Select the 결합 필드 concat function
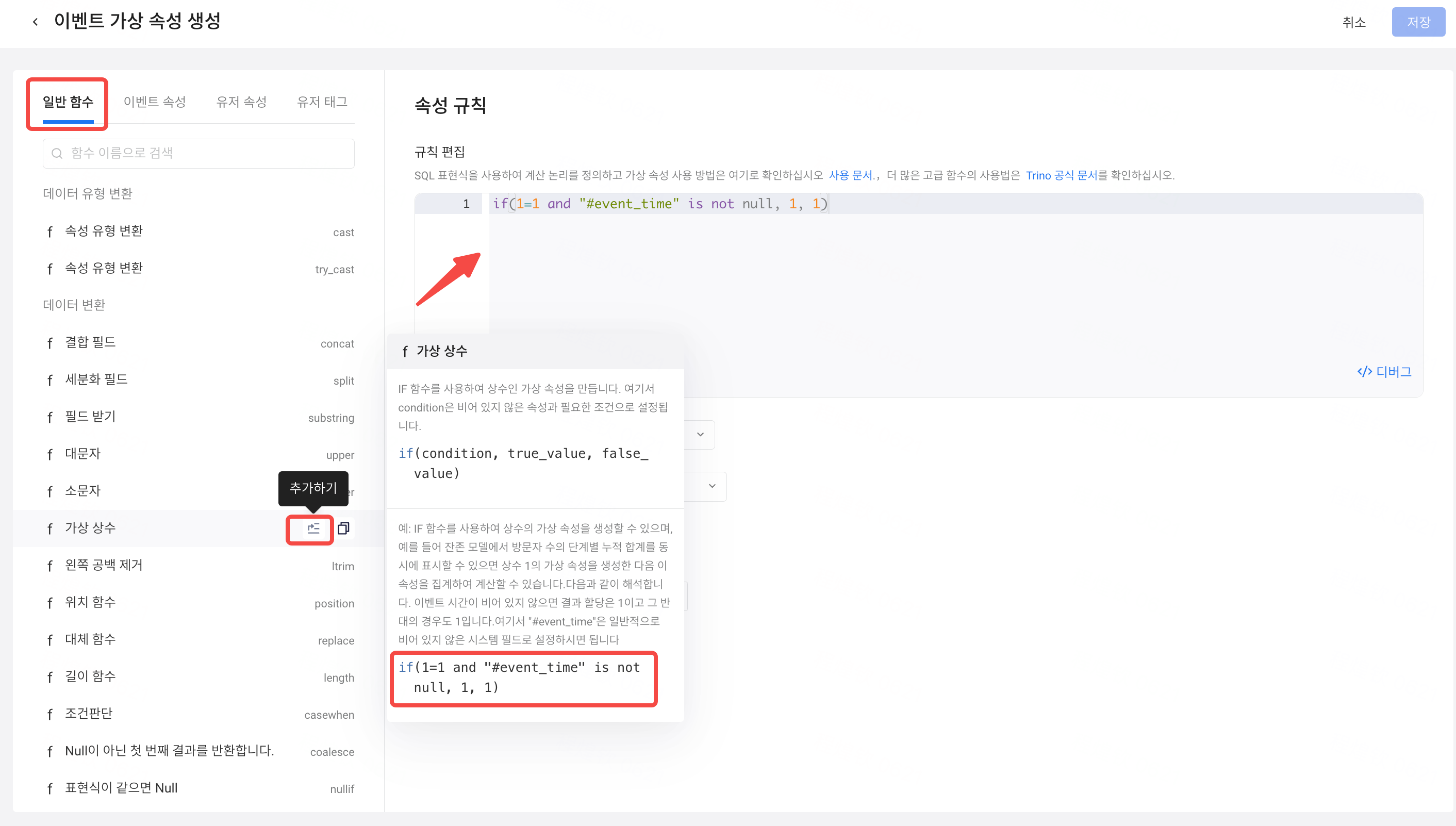This screenshot has height=826, width=1456. [x=198, y=343]
